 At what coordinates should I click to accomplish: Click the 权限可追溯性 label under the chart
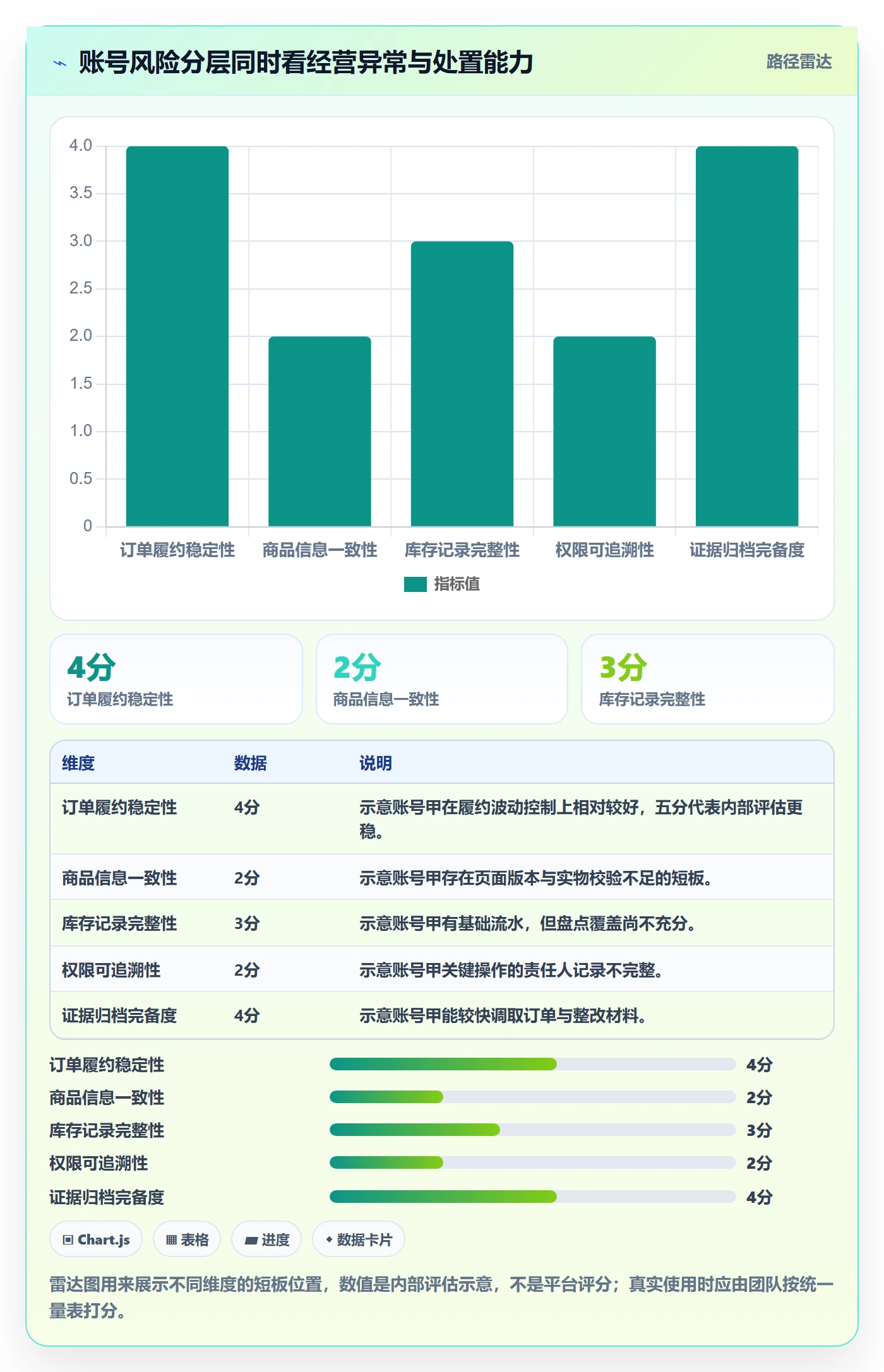604,550
